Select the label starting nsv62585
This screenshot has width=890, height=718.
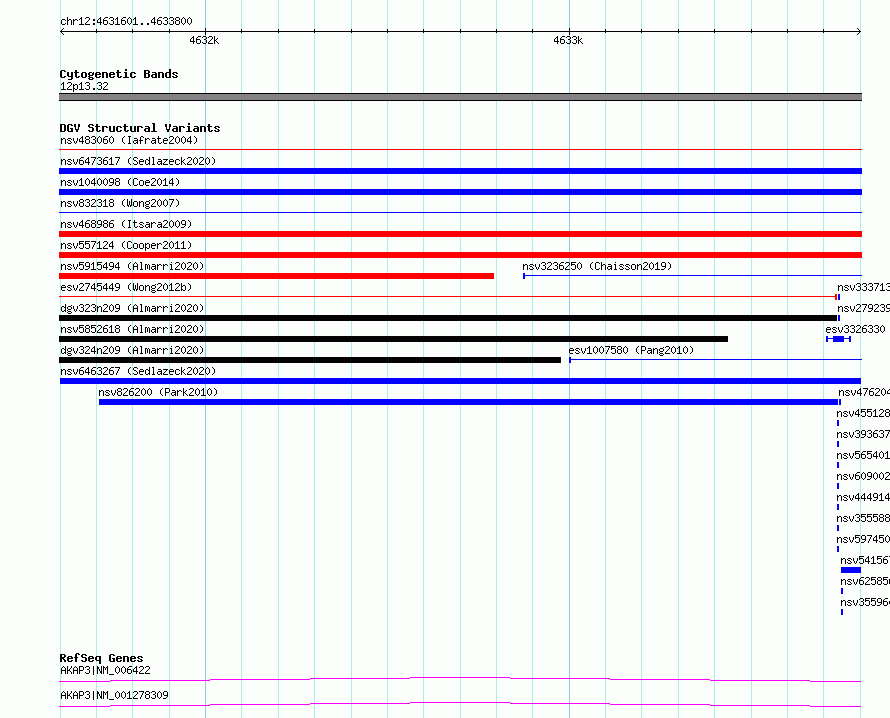coord(865,581)
